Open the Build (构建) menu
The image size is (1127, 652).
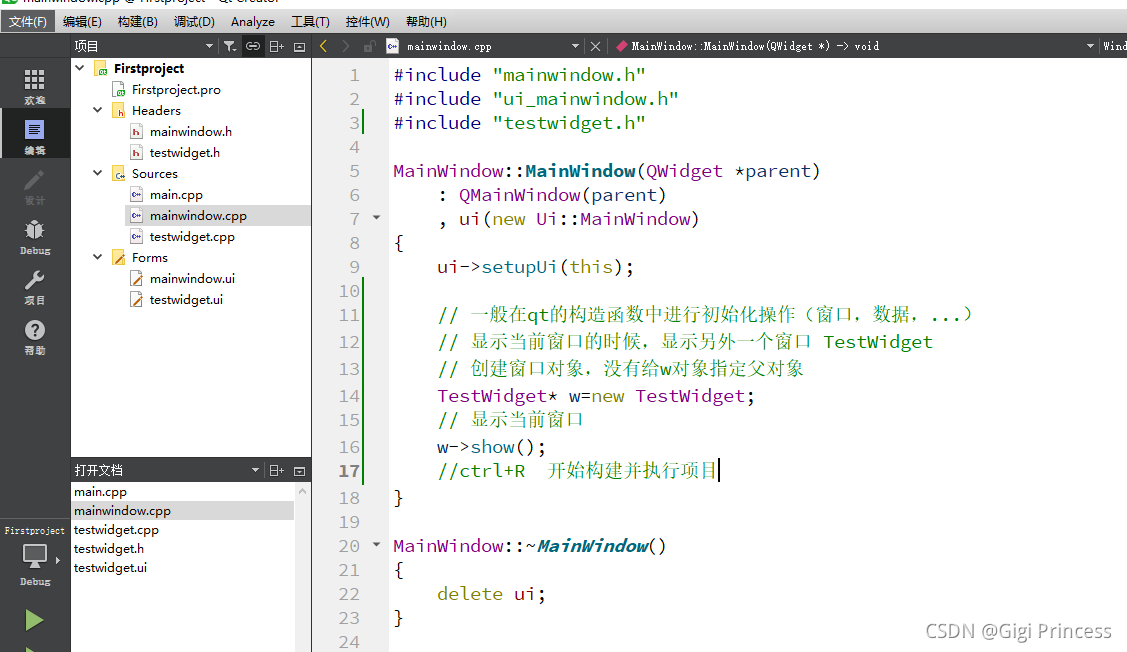coord(137,22)
